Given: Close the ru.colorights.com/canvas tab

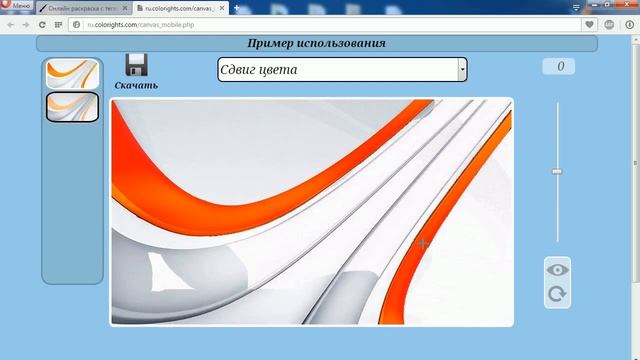Looking at the screenshot, I should (x=222, y=8).
